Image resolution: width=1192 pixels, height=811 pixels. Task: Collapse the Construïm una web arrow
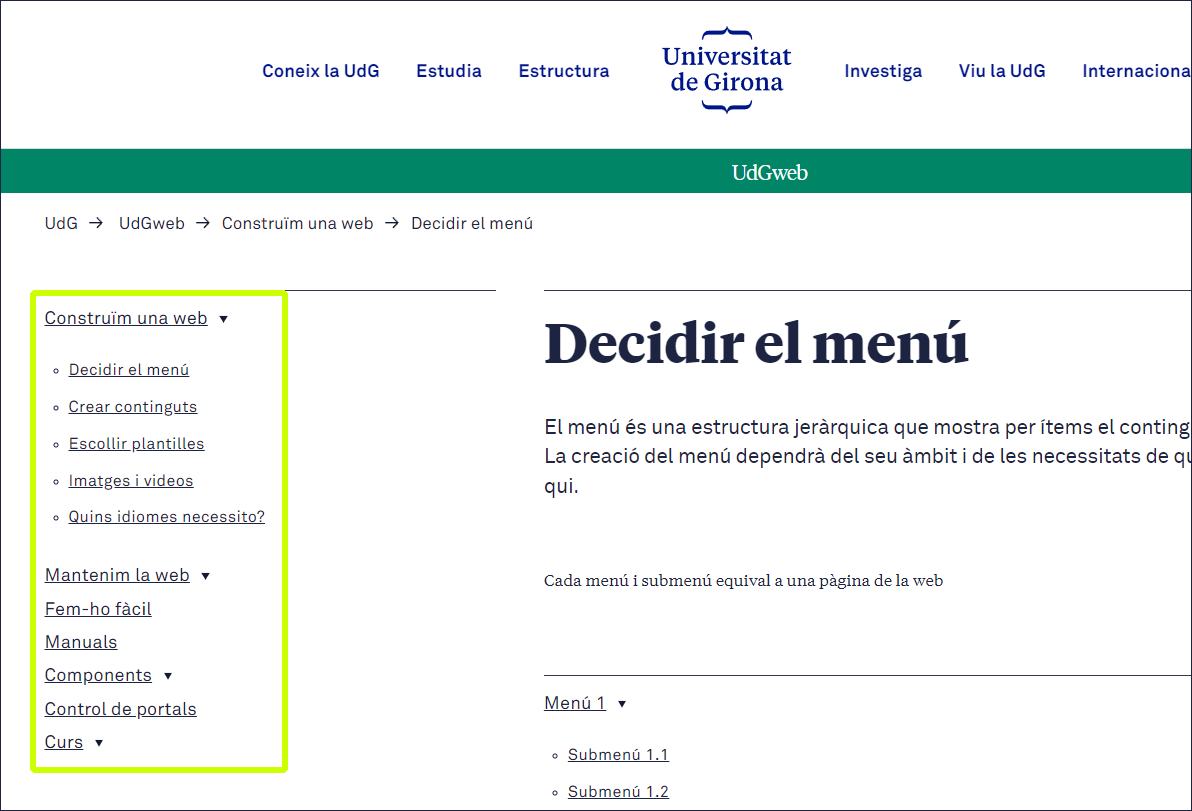(x=223, y=319)
